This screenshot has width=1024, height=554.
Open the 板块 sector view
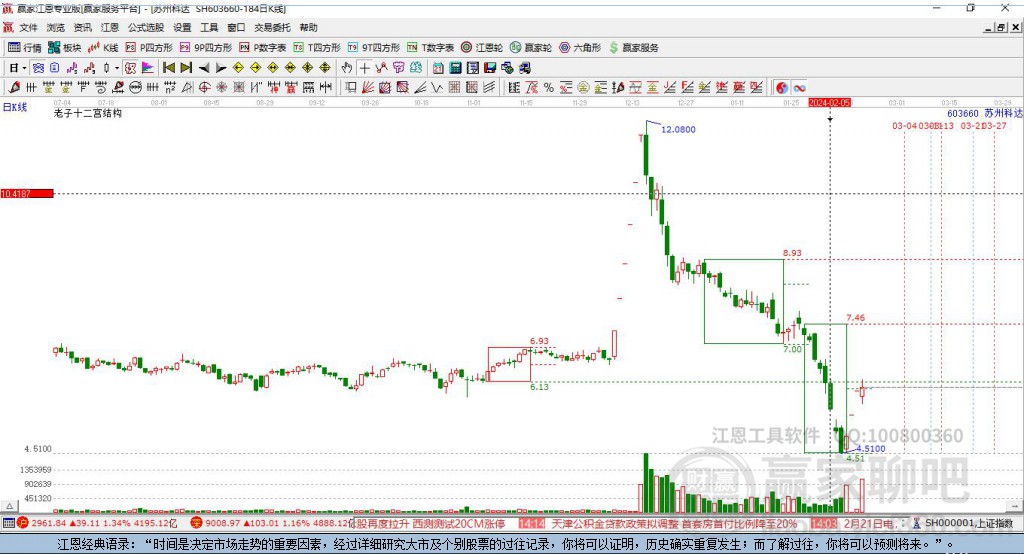click(65, 48)
